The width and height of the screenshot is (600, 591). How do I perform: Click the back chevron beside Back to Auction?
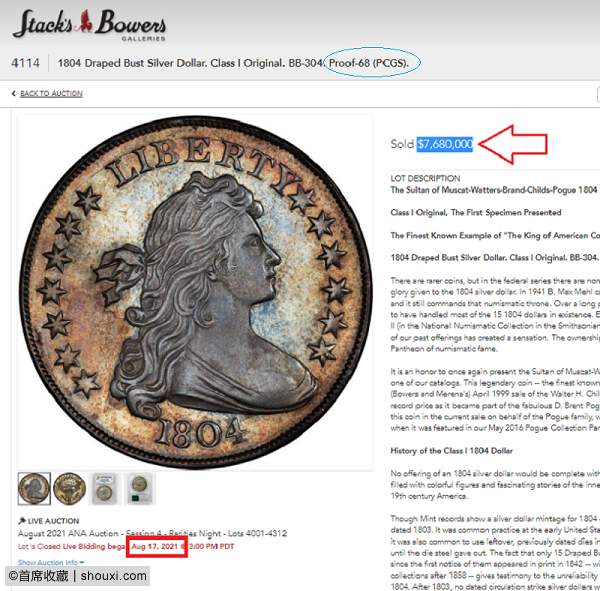click(14, 93)
